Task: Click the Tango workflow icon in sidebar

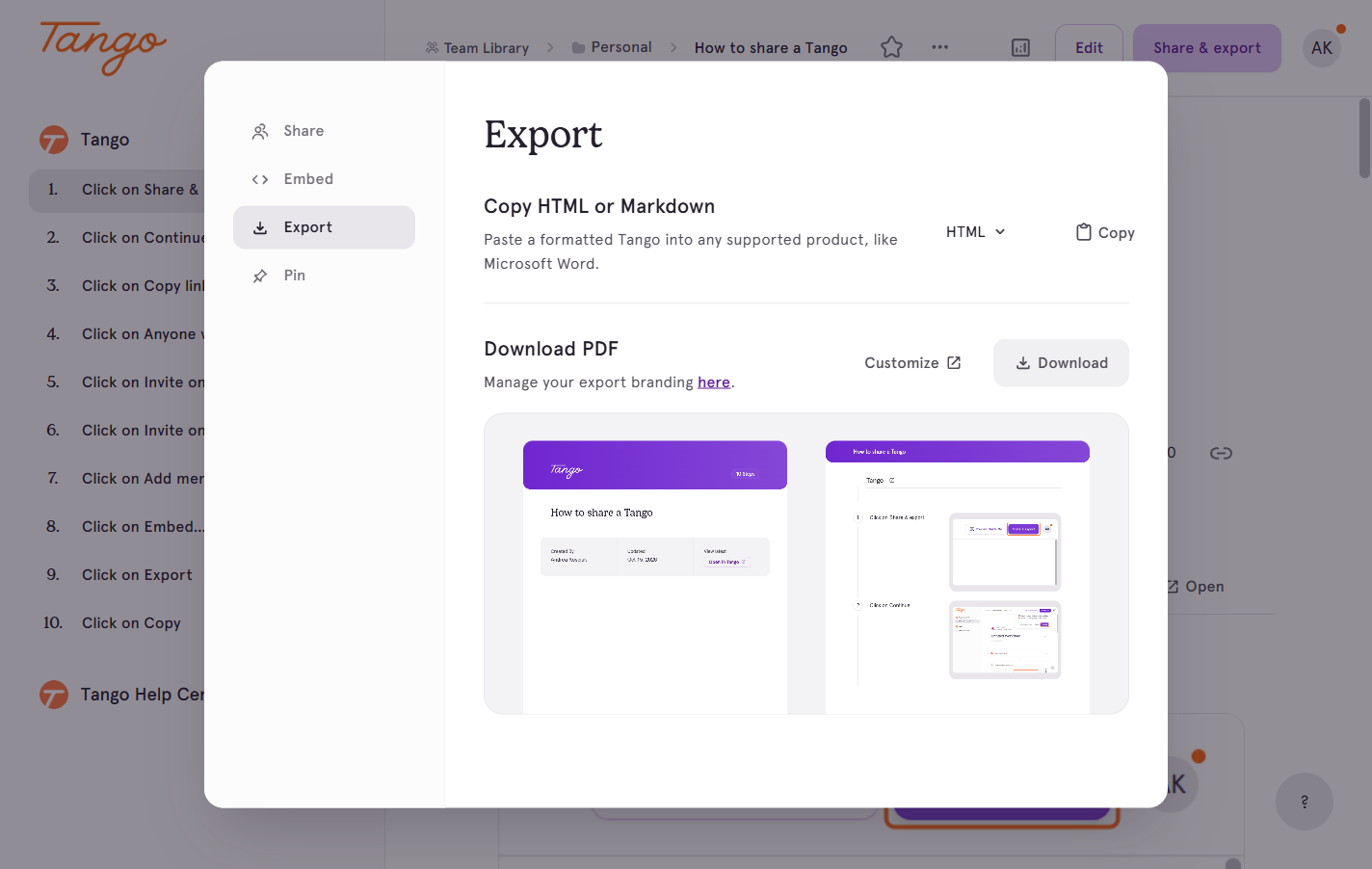Action: (x=54, y=140)
